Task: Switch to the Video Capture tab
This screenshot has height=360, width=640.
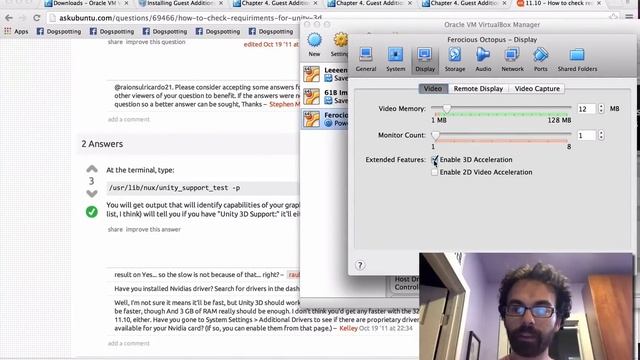Action: click(x=537, y=89)
